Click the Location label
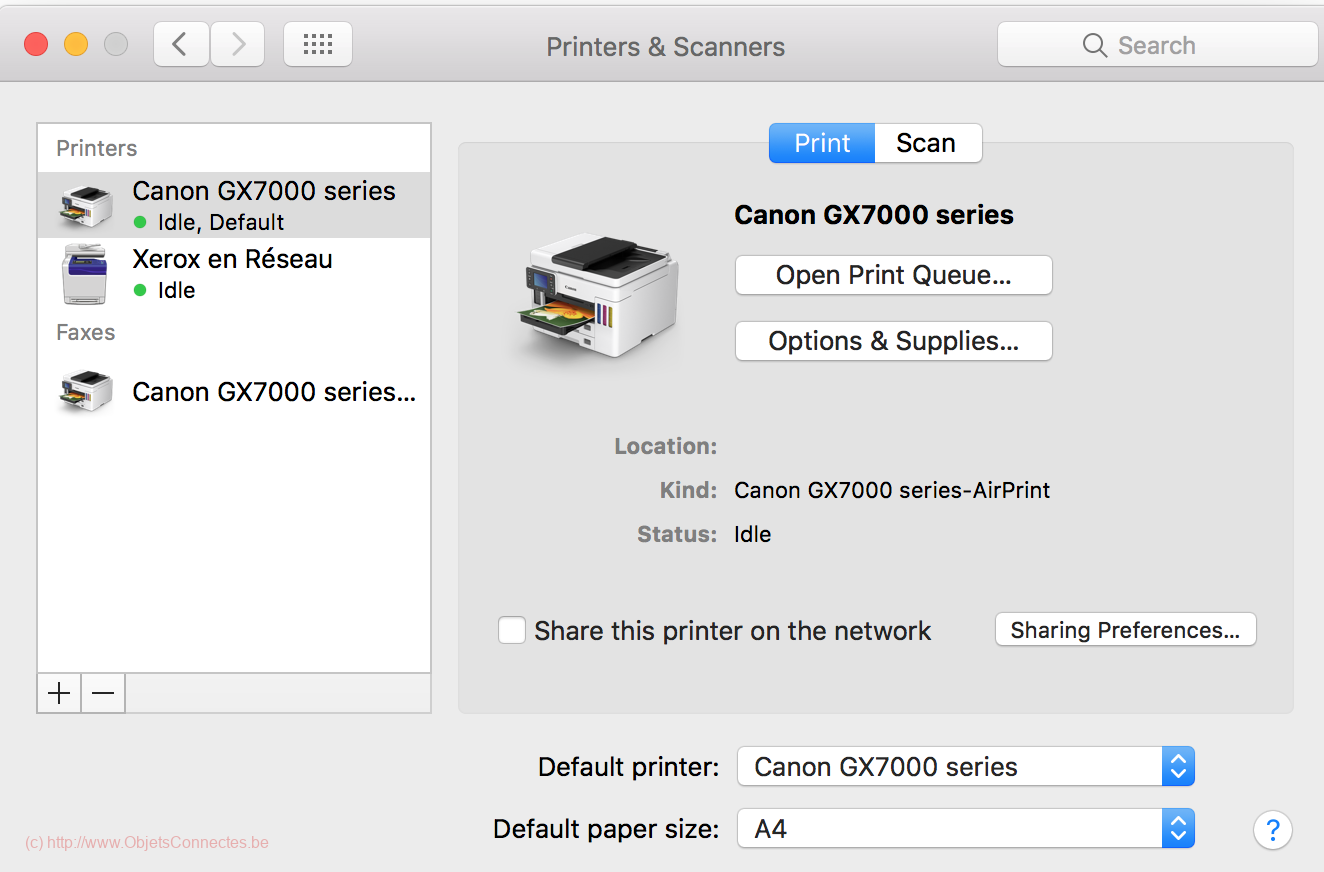The height and width of the screenshot is (872, 1324). click(666, 446)
